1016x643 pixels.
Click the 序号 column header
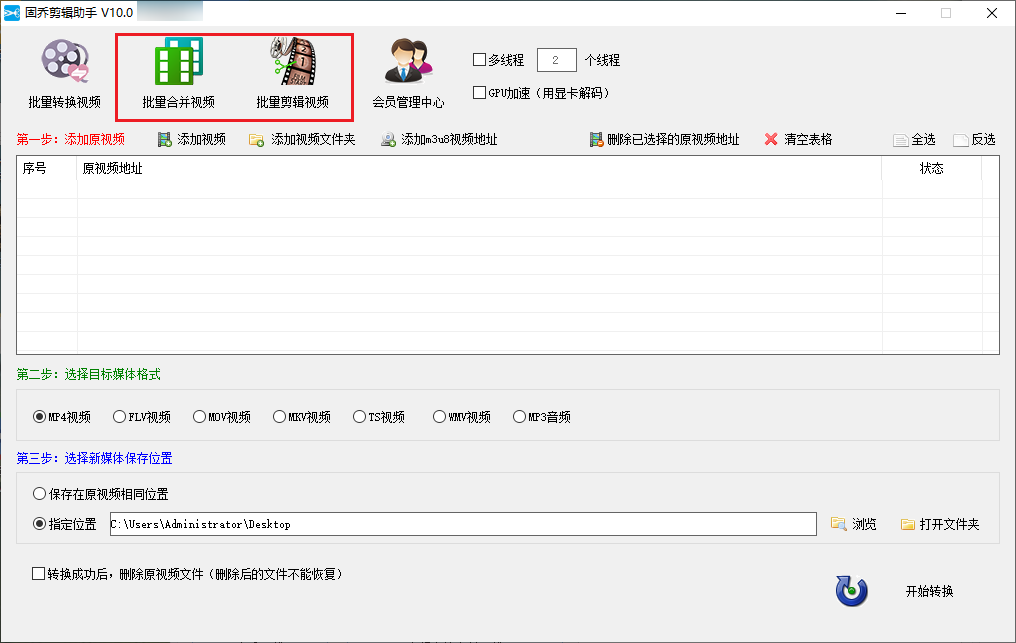click(47, 169)
